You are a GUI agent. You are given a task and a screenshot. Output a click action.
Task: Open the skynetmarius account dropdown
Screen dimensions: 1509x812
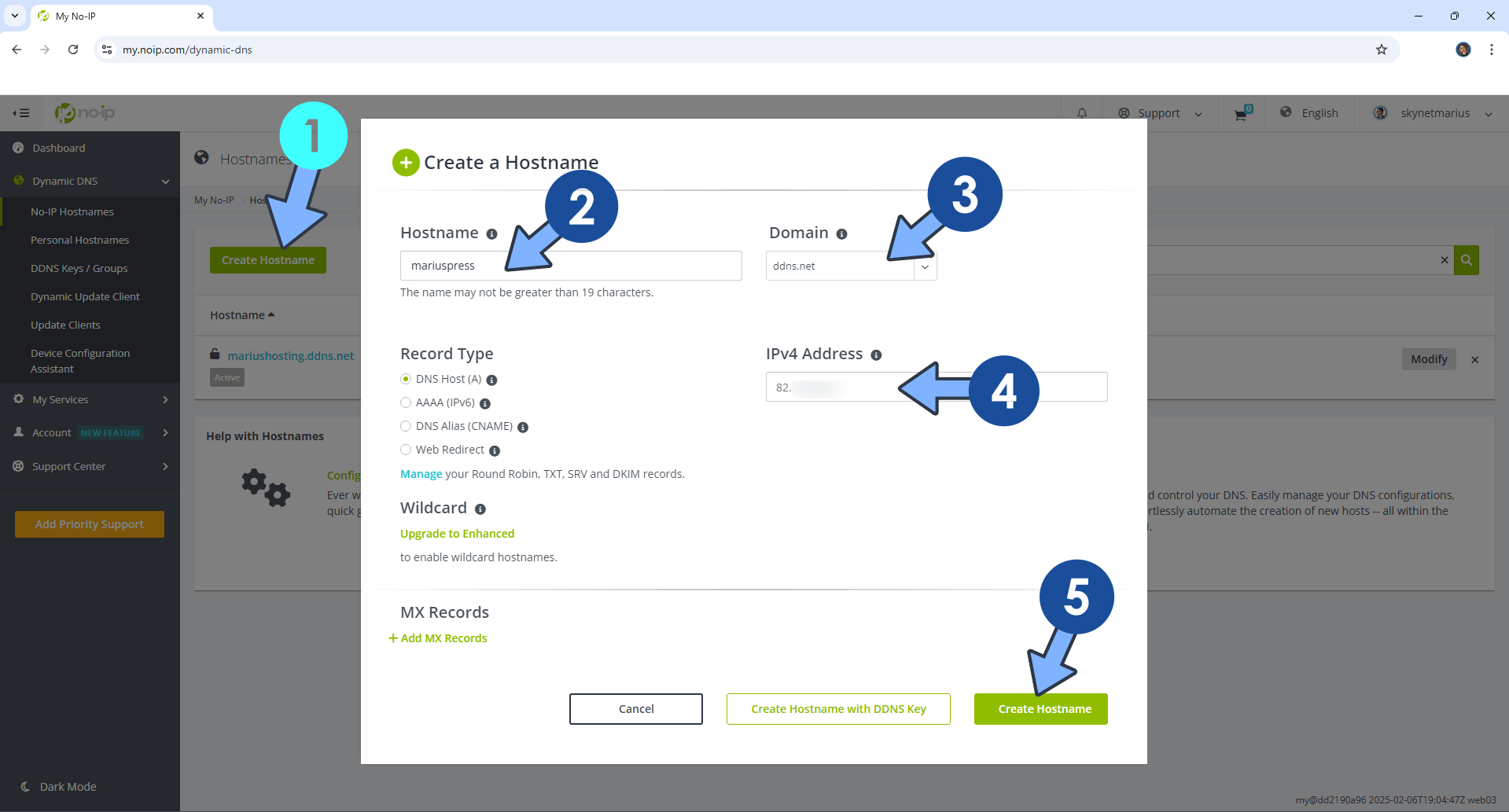(x=1433, y=113)
